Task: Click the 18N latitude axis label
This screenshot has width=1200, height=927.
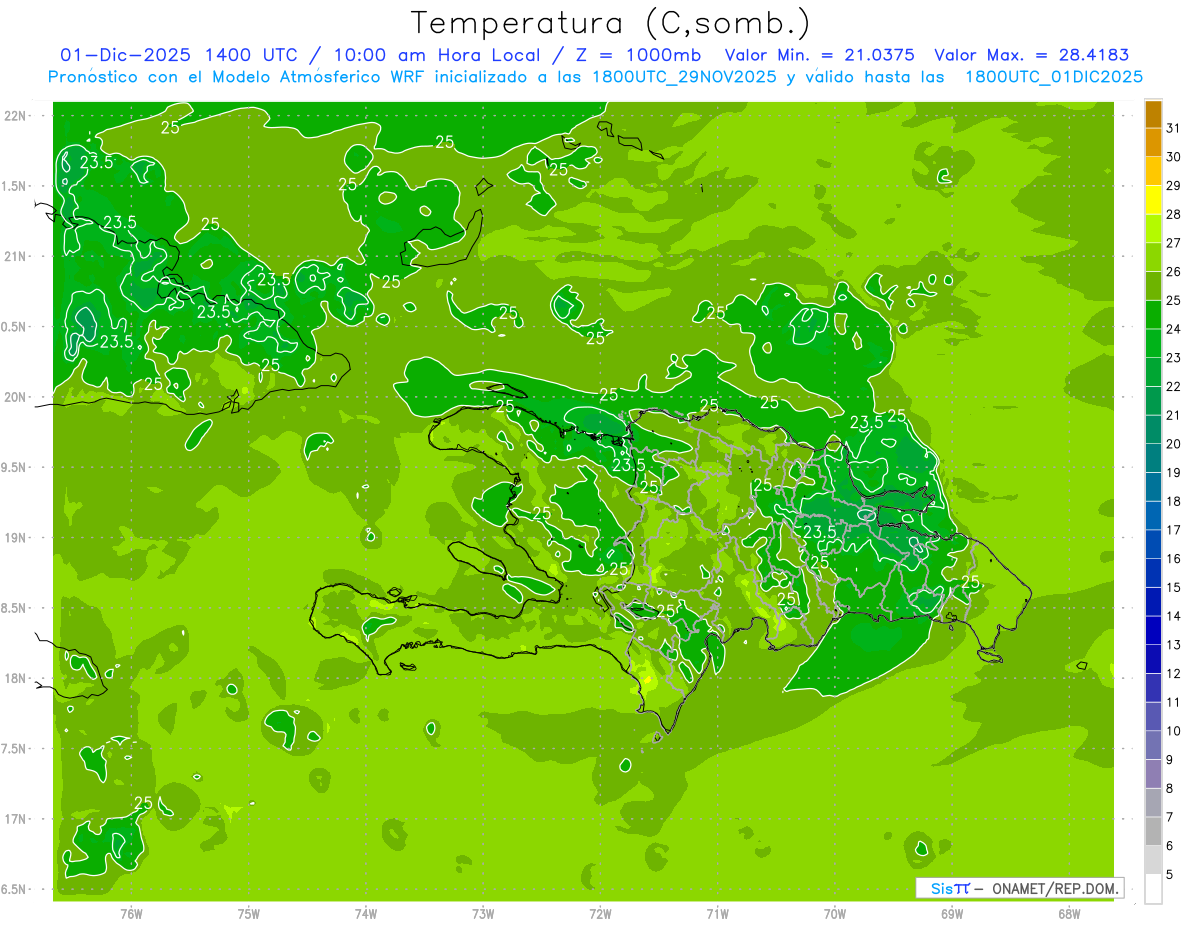Action: [x=14, y=678]
